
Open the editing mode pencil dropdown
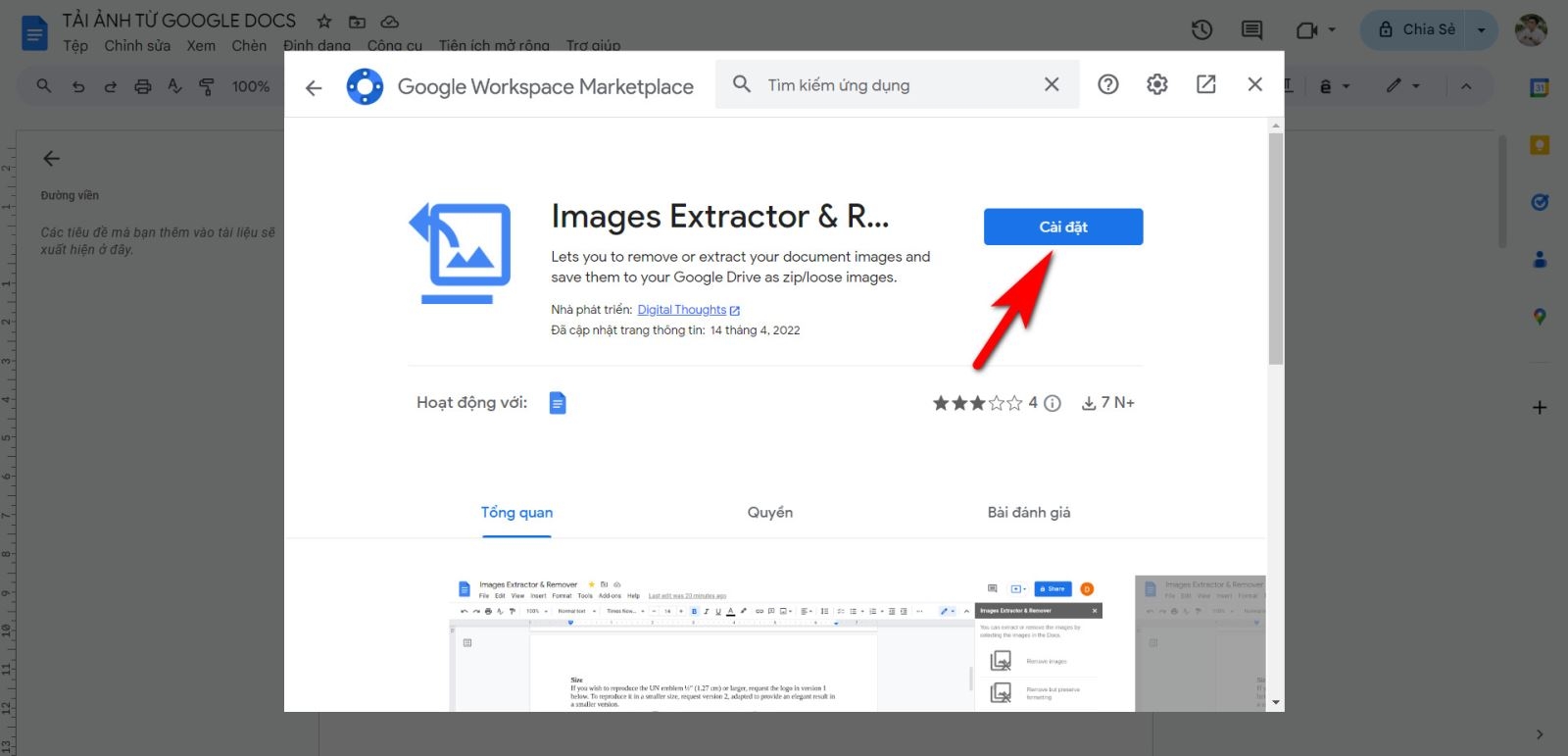pos(1402,86)
